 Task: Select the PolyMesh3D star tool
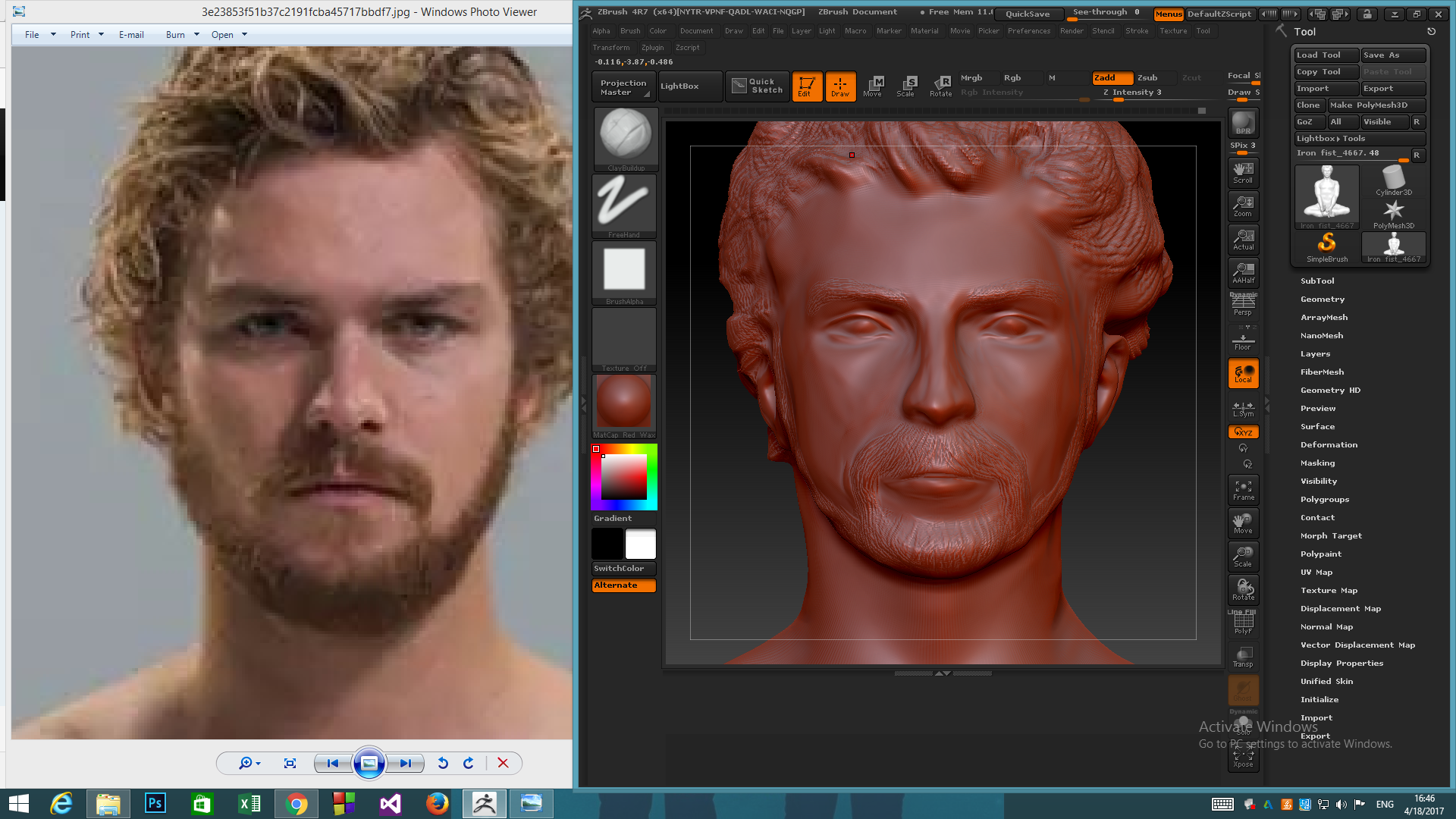[1393, 215]
